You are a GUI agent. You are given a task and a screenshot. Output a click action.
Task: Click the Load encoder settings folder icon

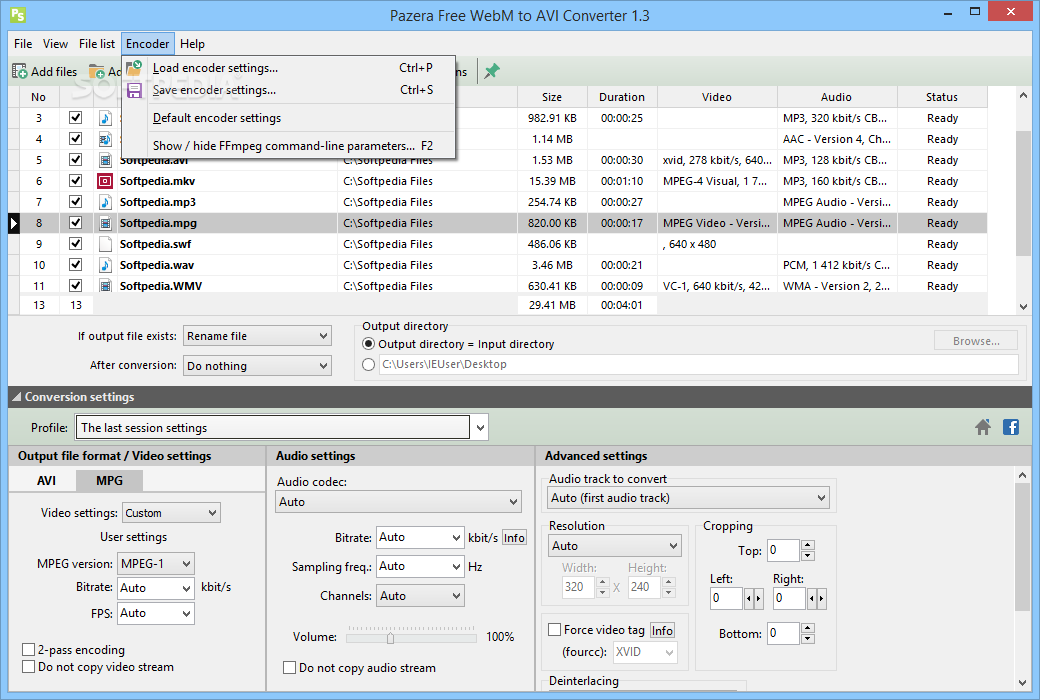(135, 68)
